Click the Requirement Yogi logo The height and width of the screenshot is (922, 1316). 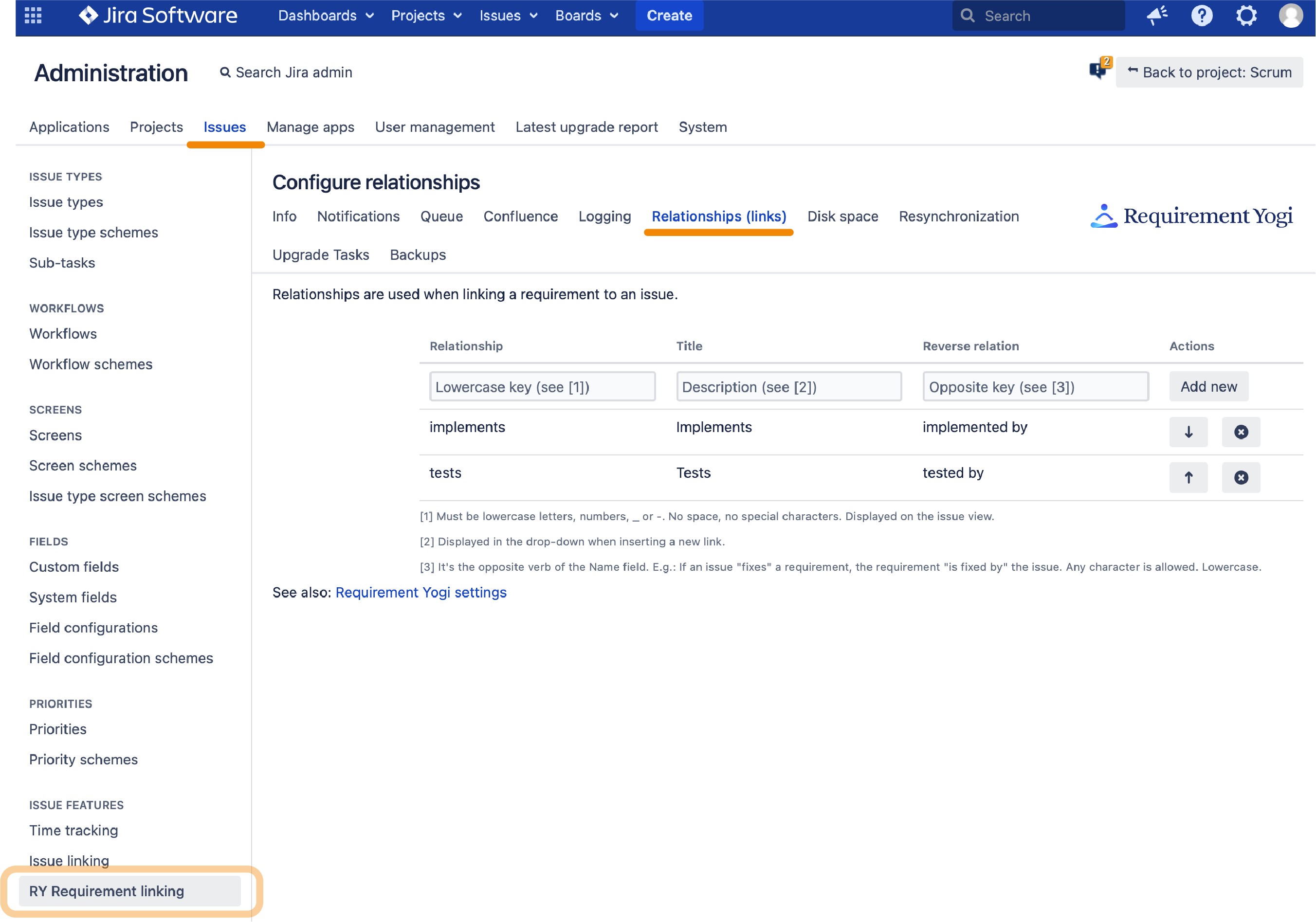(1190, 216)
